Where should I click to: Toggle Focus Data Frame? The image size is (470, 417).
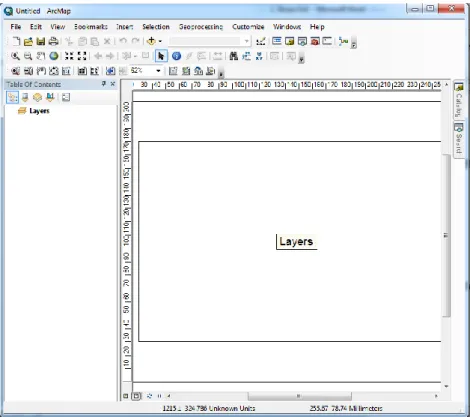coord(186,71)
